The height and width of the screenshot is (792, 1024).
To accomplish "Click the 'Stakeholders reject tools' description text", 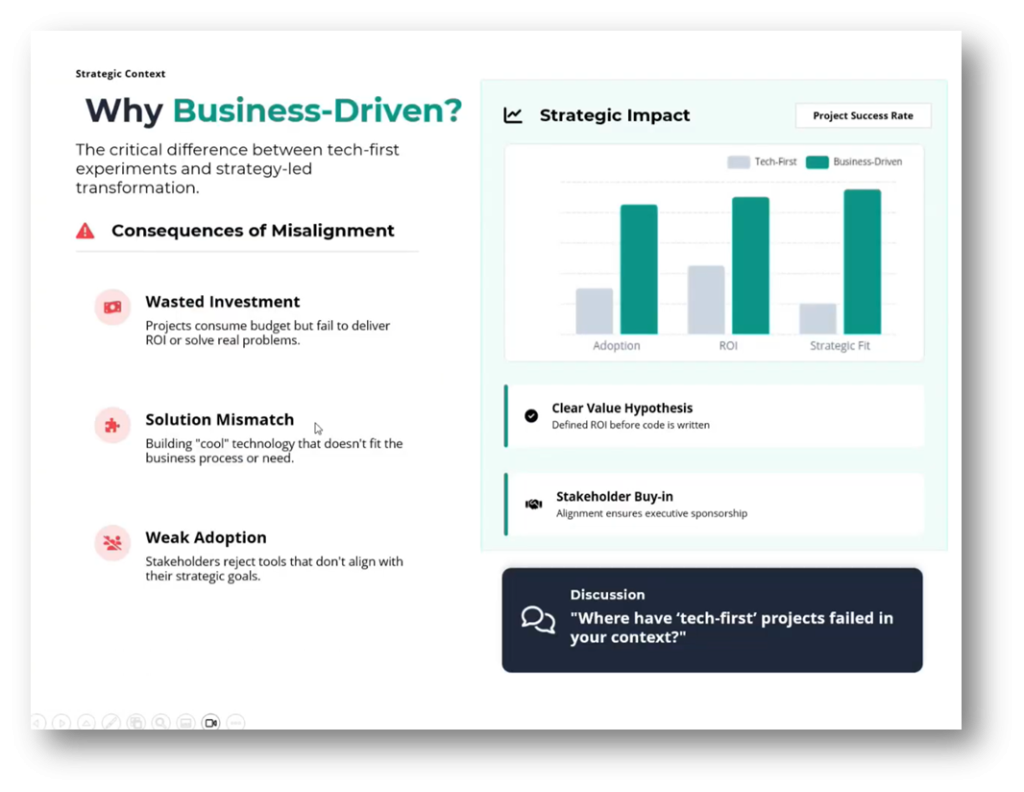I will click(274, 569).
